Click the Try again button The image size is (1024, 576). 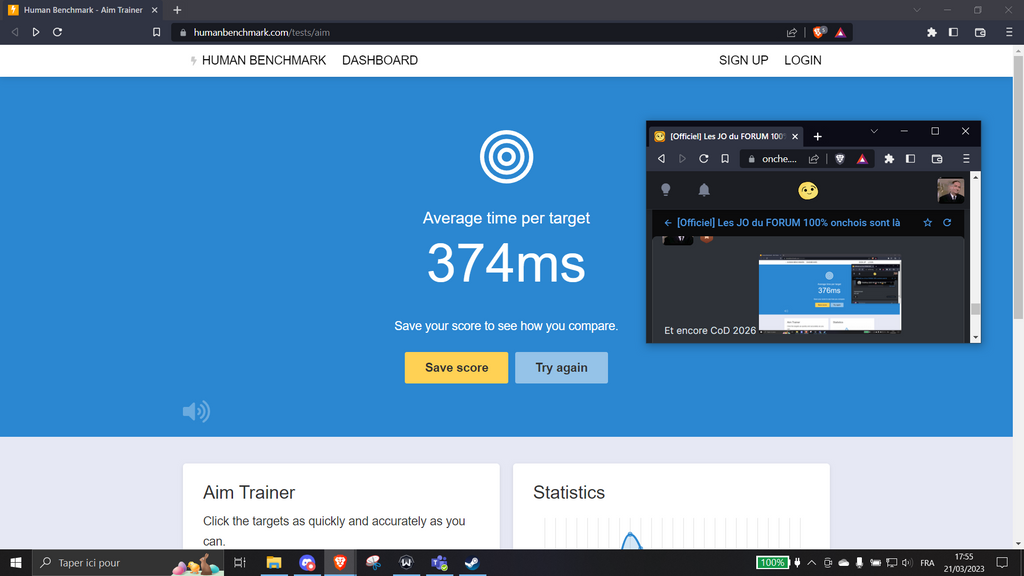pos(561,368)
